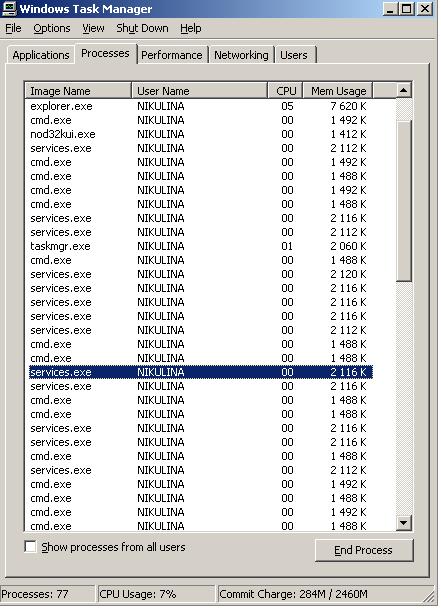Click the process list vertical scrollbar thumb
The height and width of the screenshot is (609, 441).
click(404, 200)
